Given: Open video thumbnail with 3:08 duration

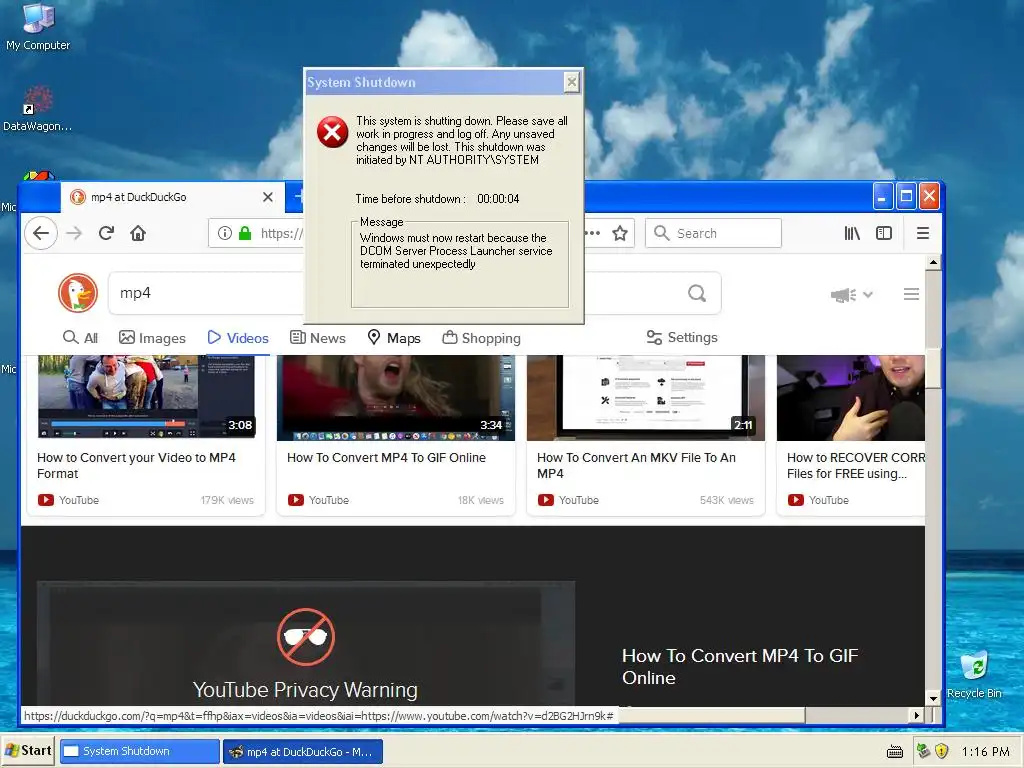Looking at the screenshot, I should point(146,398).
